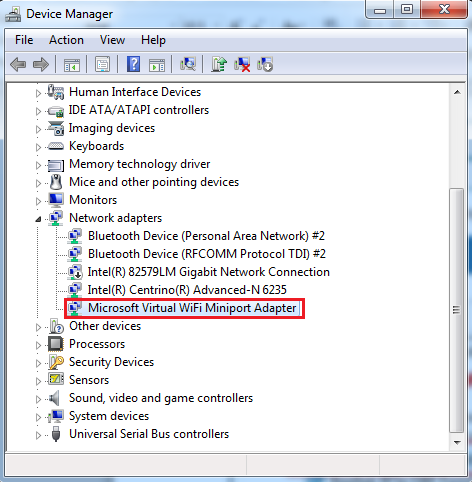The height and width of the screenshot is (482, 472).
Task: Select Intel(R) 82579LM Gigabit Network Connection
Action: click(209, 272)
